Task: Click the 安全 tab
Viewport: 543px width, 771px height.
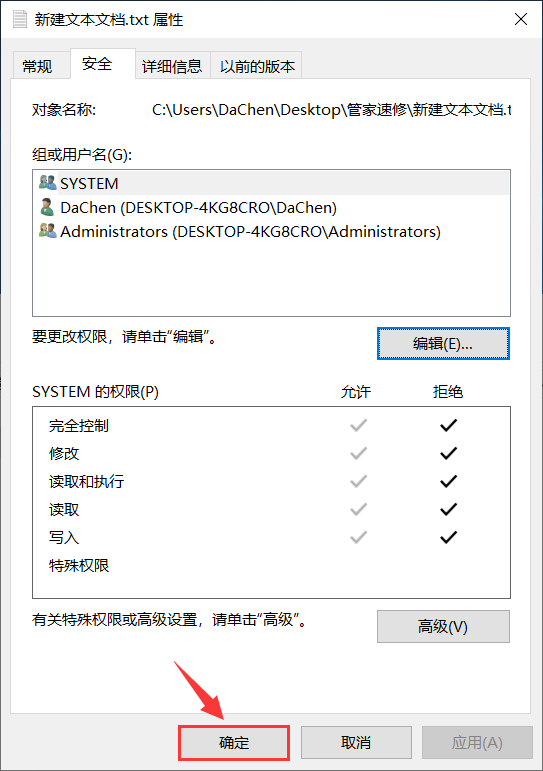Action: 97,63
